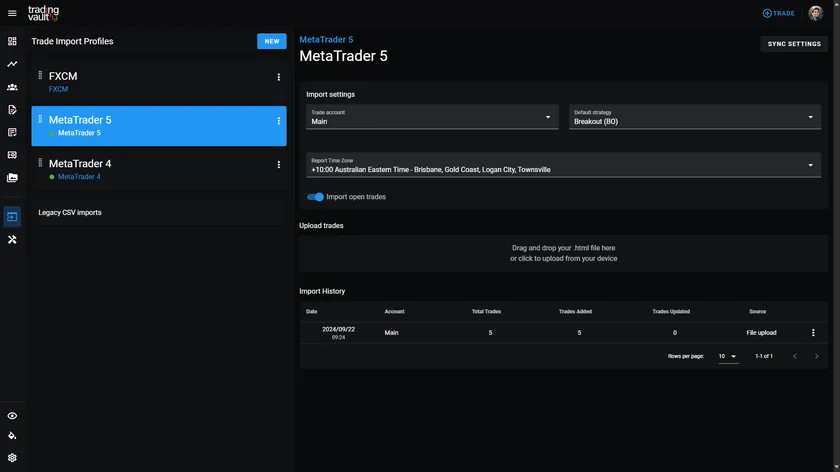
Task: Change the Rows per page dropdown
Action: (x=728, y=356)
